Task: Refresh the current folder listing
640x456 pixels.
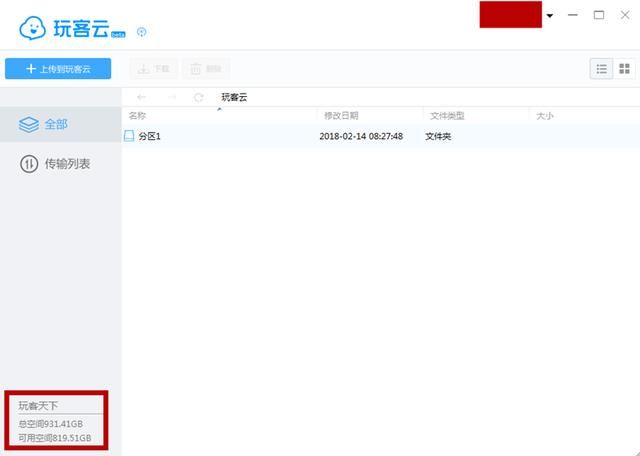Action: pos(198,97)
